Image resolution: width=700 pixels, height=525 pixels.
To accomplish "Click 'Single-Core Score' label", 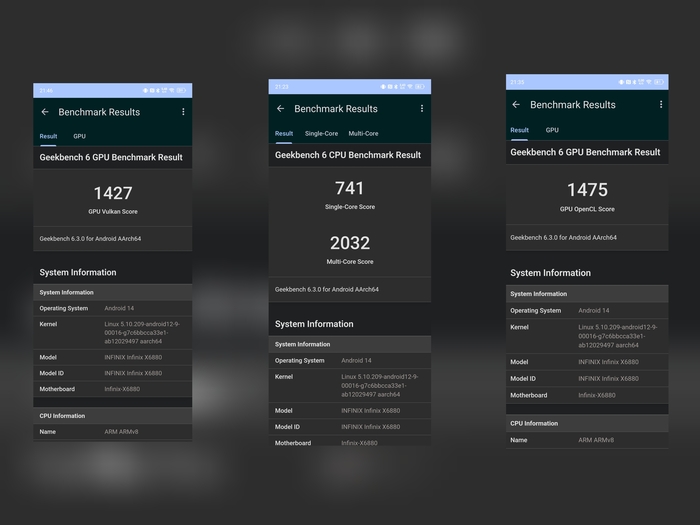I will pyautogui.click(x=350, y=207).
